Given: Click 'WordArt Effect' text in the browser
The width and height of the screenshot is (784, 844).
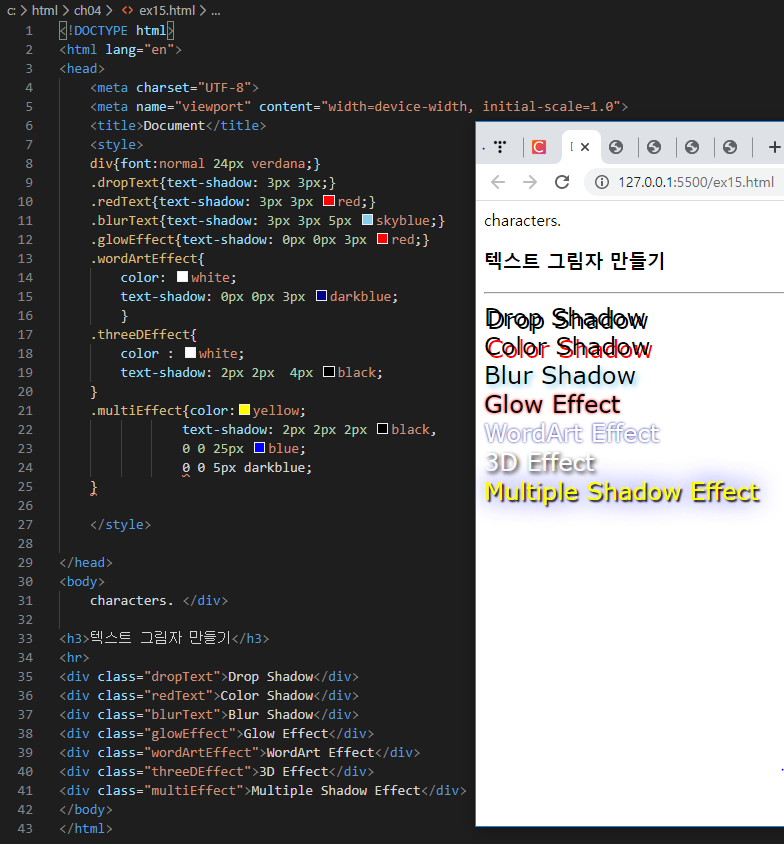Looking at the screenshot, I should pos(572,433).
